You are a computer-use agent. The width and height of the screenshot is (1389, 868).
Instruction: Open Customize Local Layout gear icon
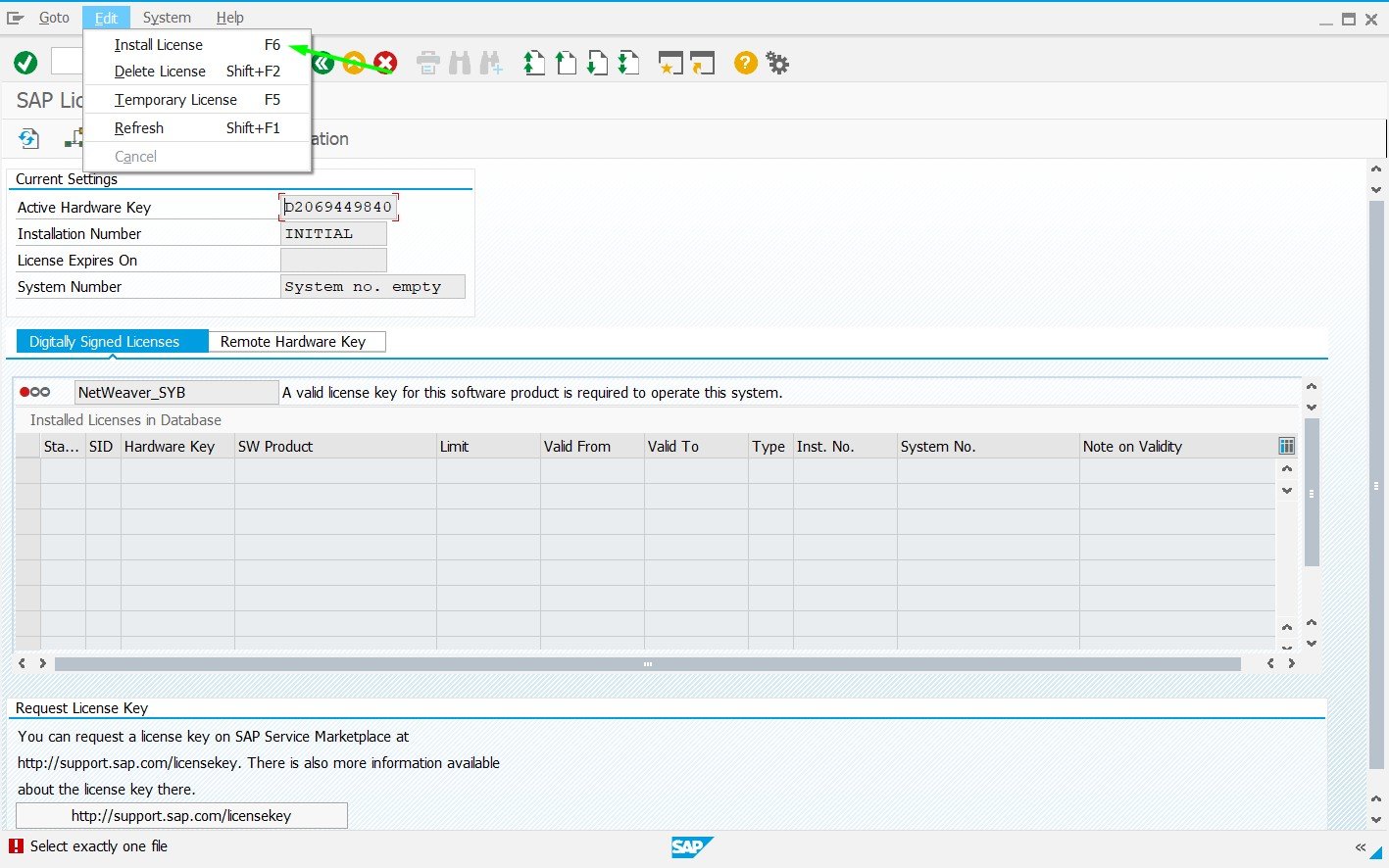(777, 64)
